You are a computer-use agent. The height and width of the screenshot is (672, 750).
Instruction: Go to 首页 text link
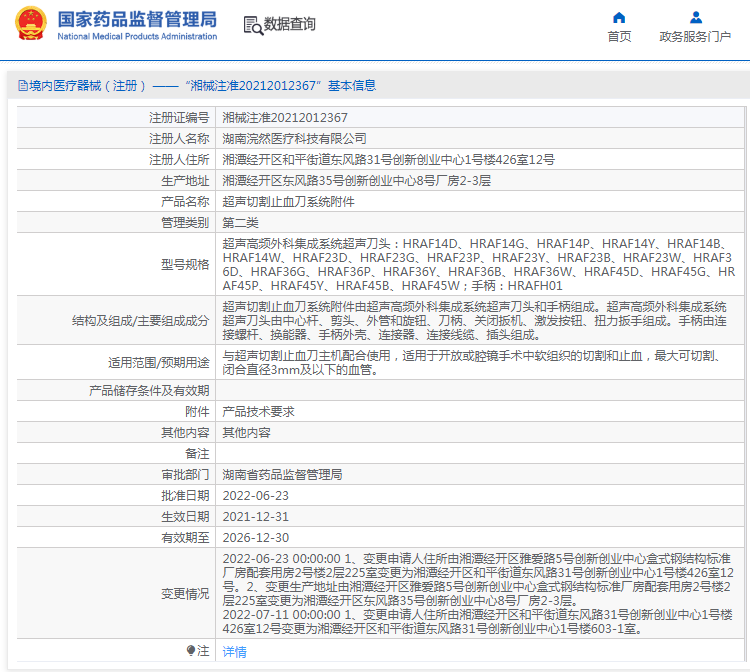[619, 37]
